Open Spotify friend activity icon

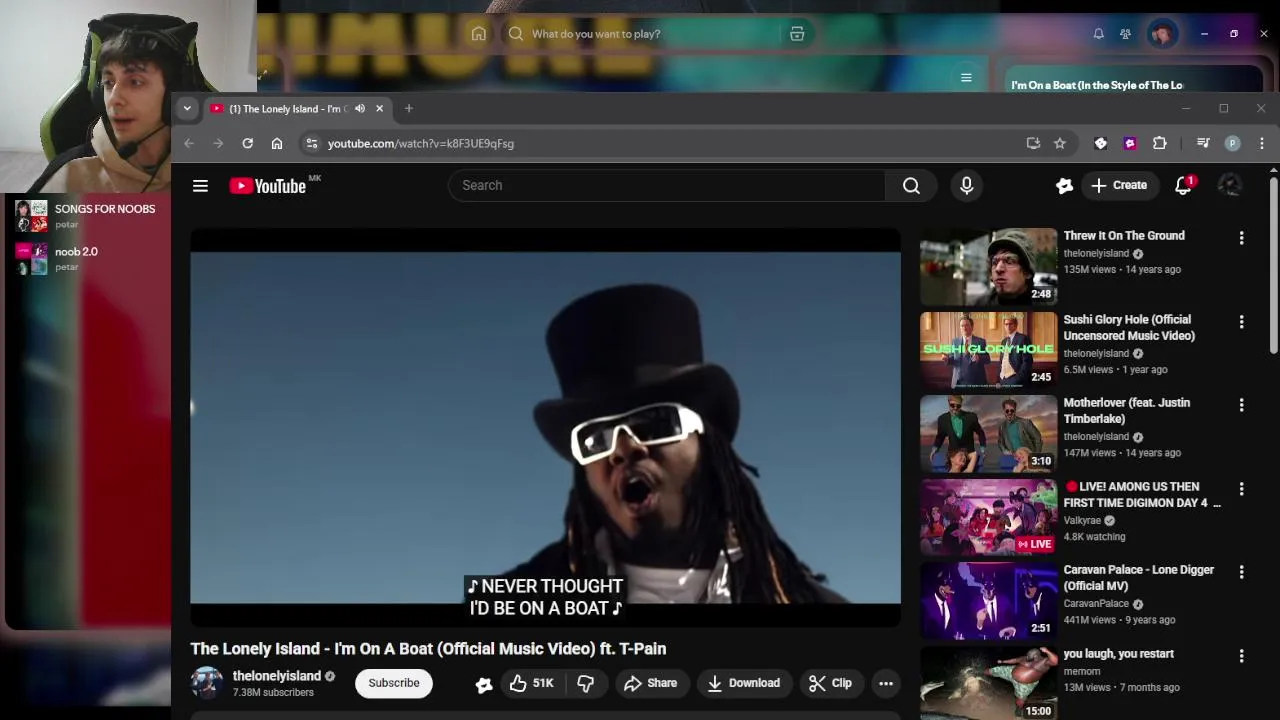point(1125,34)
